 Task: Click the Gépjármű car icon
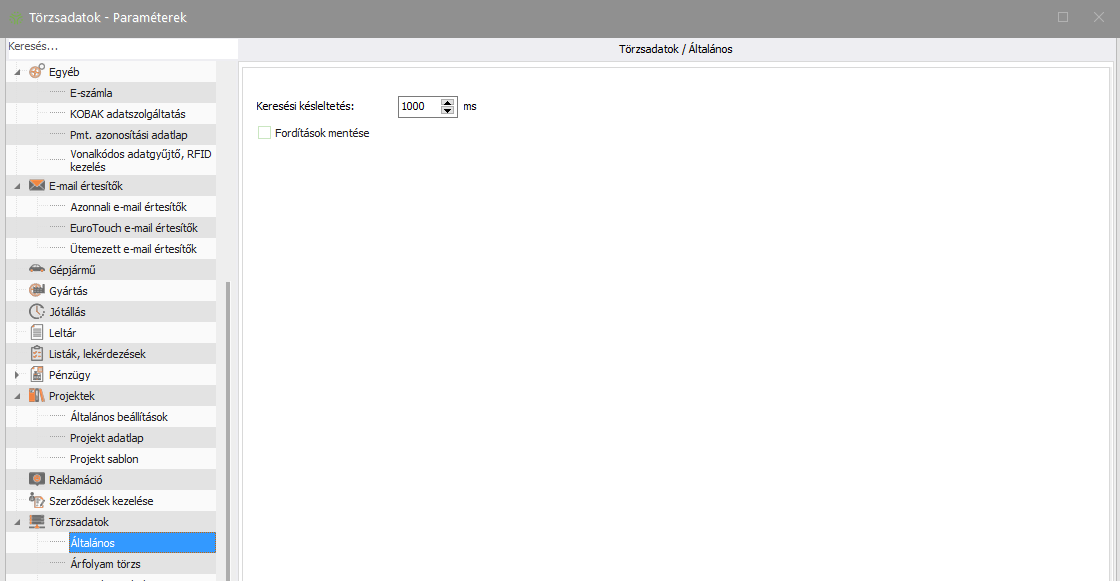[37, 270]
